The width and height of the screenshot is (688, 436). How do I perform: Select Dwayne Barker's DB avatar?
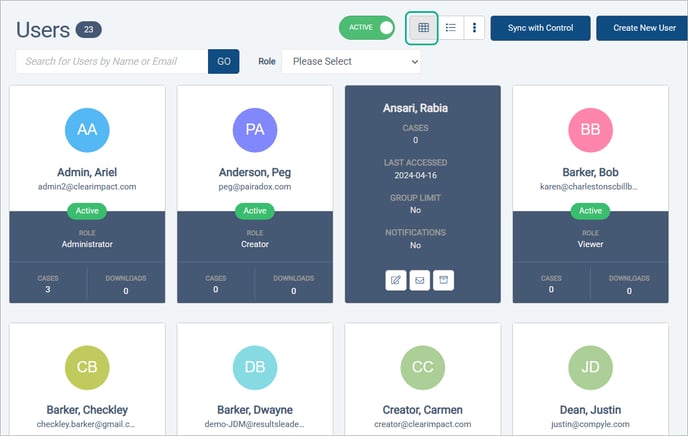click(255, 367)
